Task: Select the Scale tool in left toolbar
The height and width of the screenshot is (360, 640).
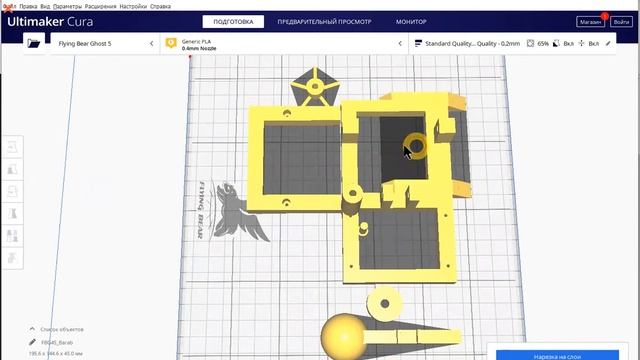Action: tap(13, 169)
